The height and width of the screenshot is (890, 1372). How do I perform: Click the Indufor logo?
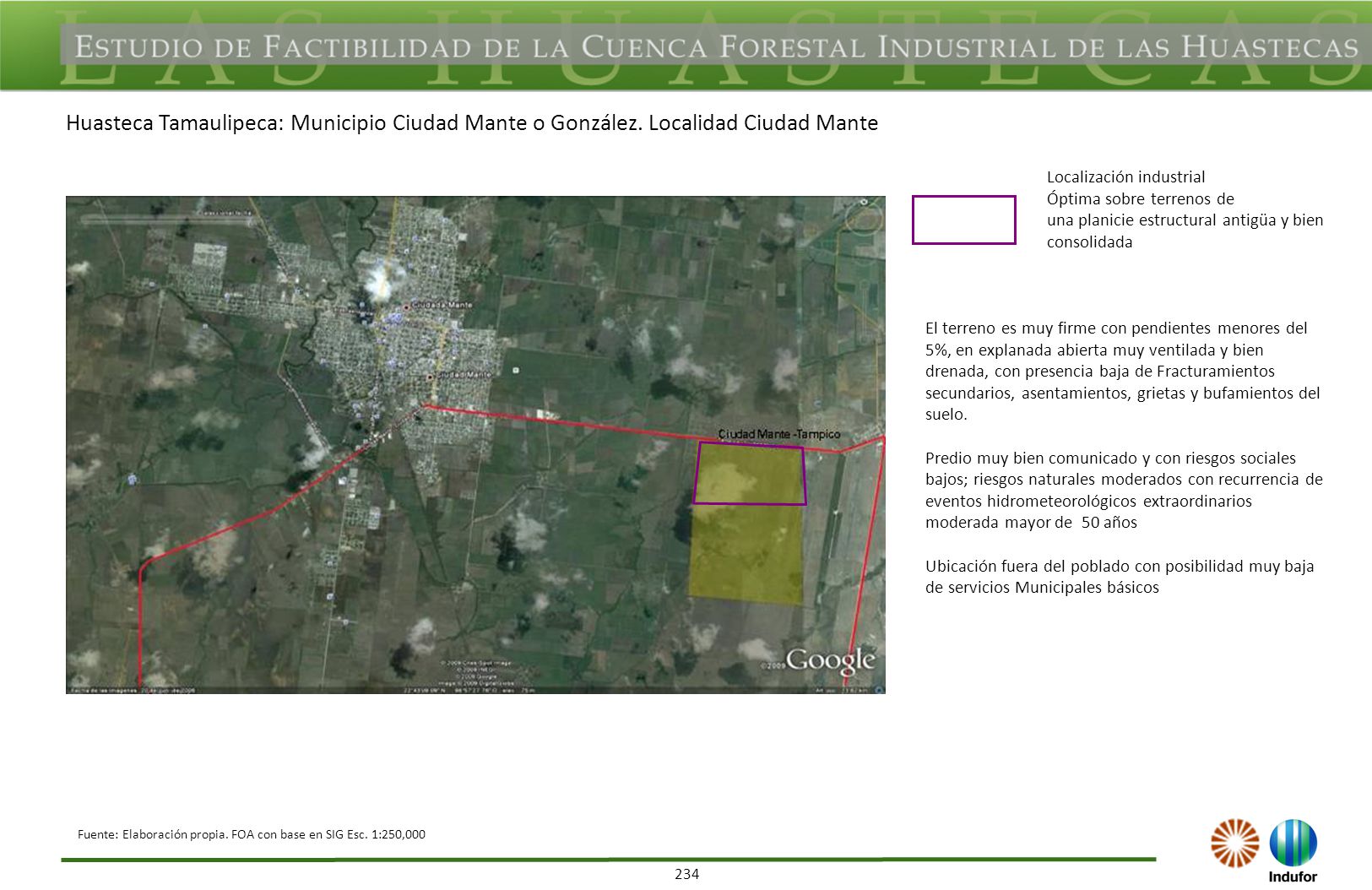point(1293,850)
